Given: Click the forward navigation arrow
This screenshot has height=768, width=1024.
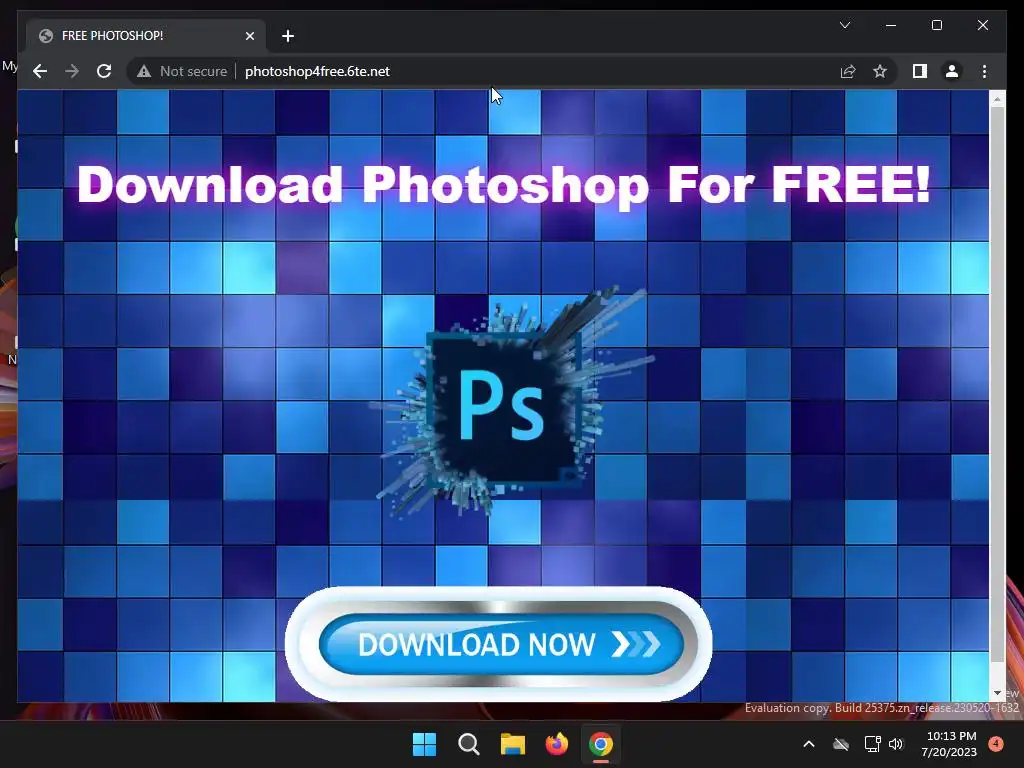Looking at the screenshot, I should 72,71.
